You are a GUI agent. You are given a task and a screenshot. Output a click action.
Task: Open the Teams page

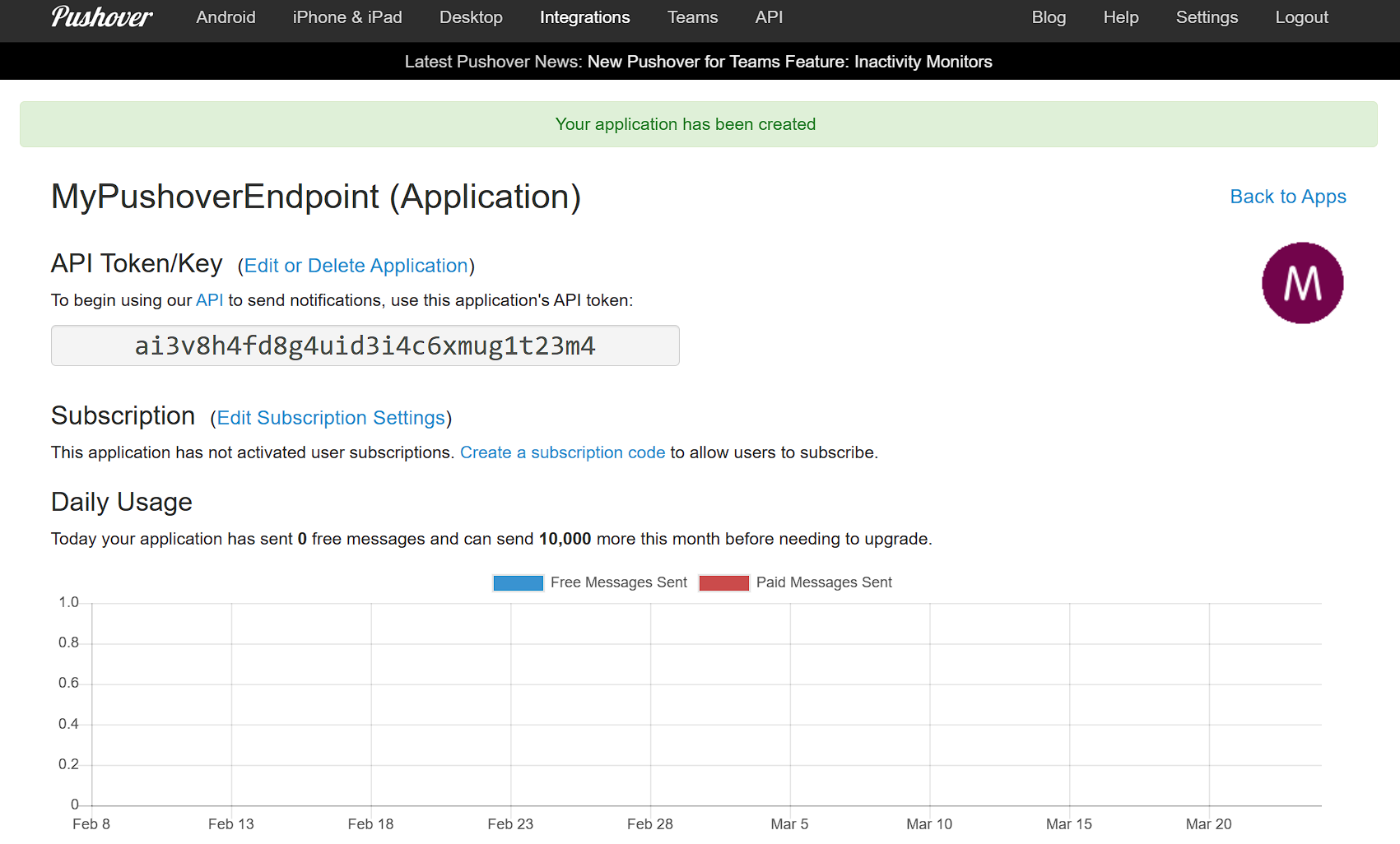(692, 17)
